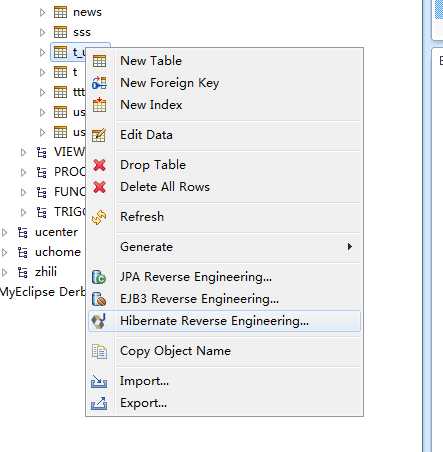Expand the zhili schema node
This screenshot has height=452, width=443.
click(4, 272)
